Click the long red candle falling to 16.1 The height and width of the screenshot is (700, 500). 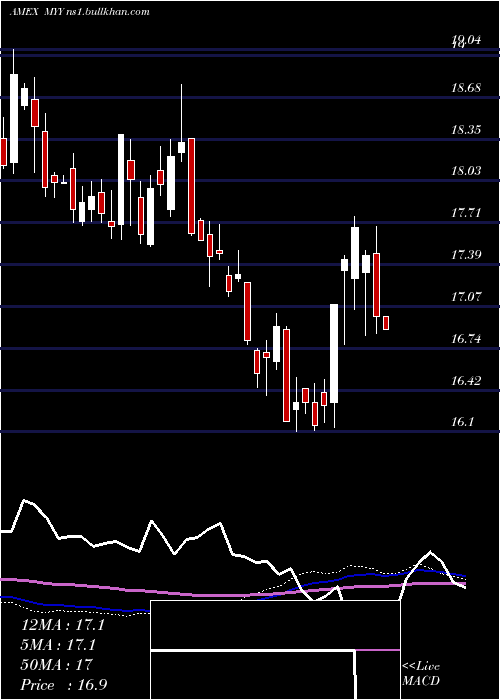(286, 375)
